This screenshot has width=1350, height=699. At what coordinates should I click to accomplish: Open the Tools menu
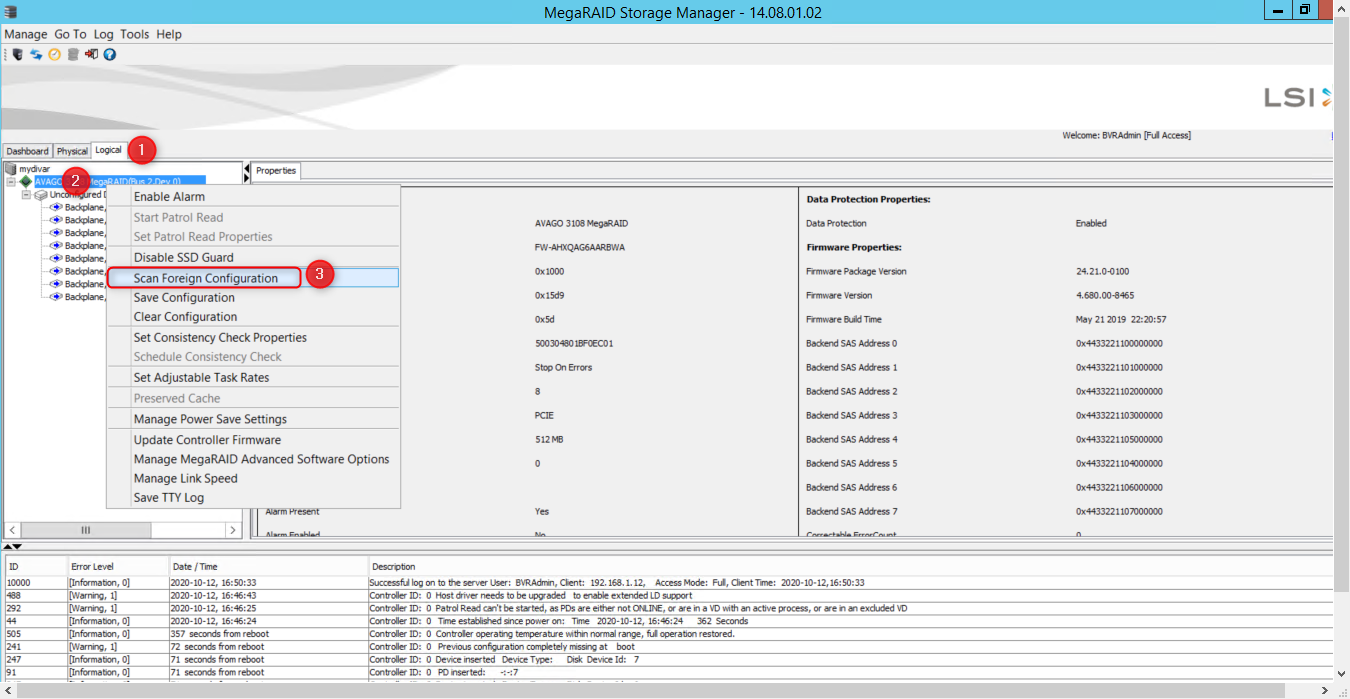point(134,34)
